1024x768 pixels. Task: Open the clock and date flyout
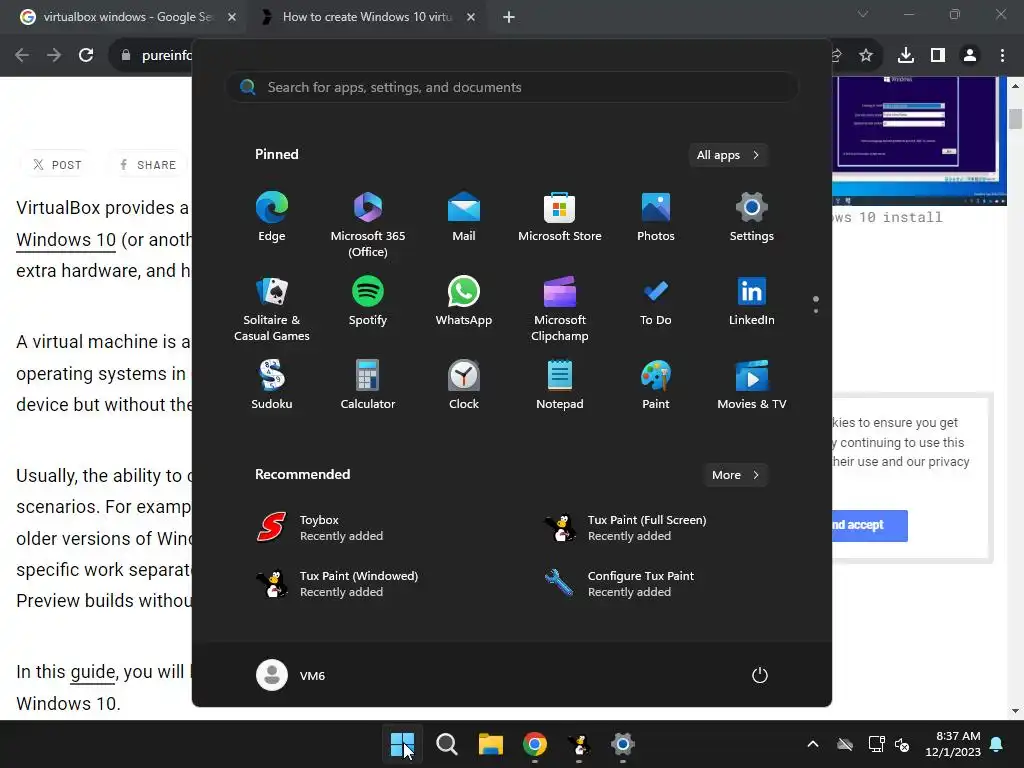click(953, 744)
